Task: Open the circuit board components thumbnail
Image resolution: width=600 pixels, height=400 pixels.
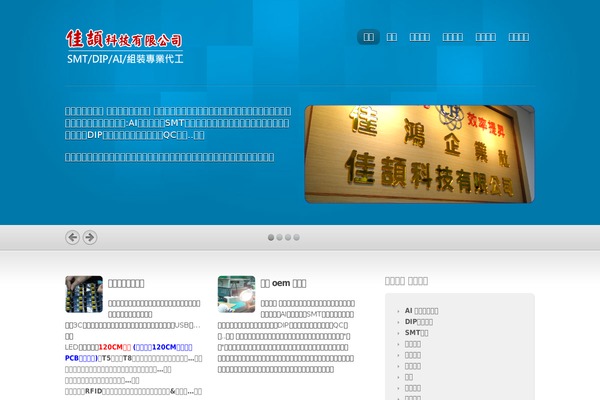Action: coord(84,294)
